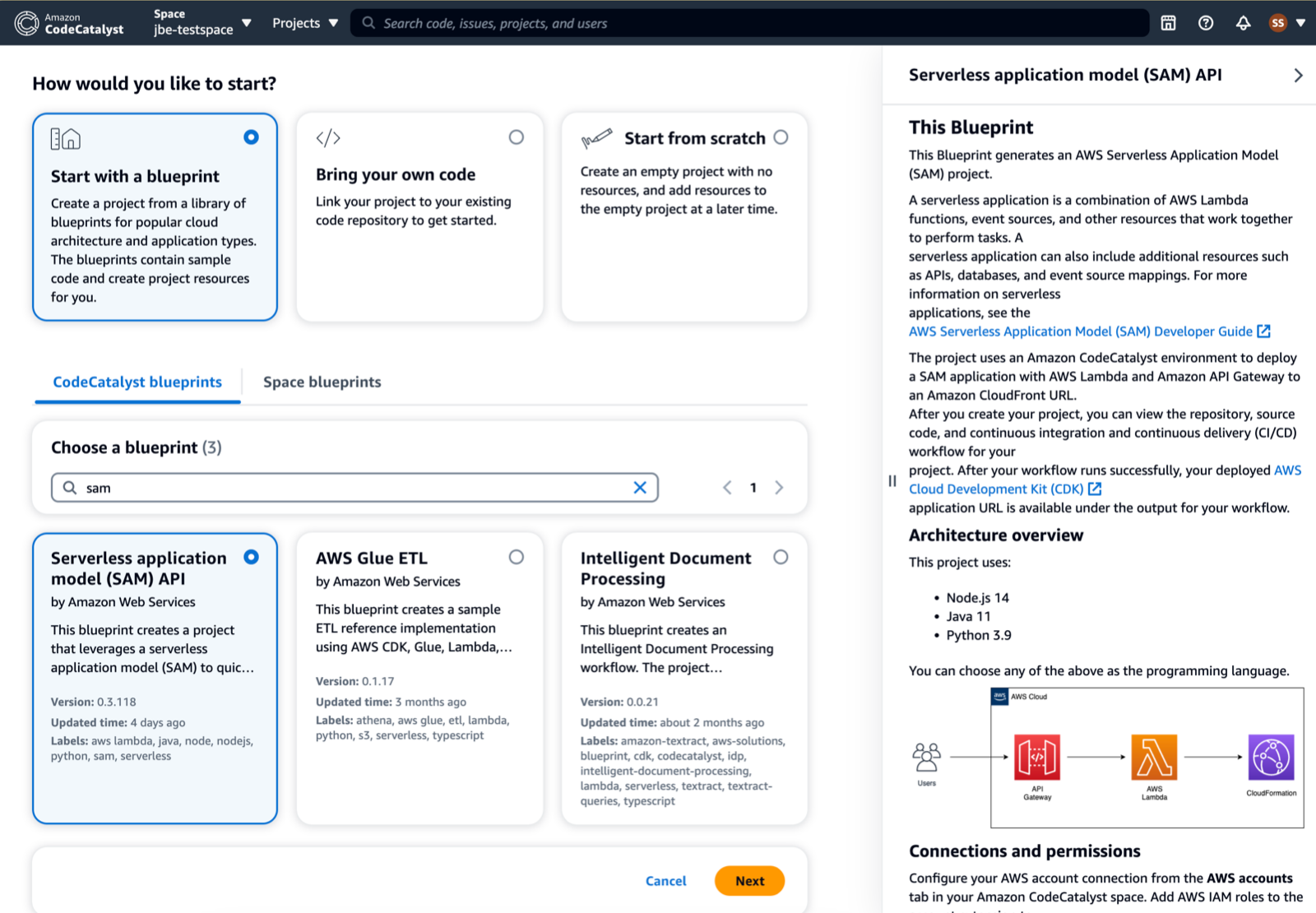Go to the next blueprint page with the right arrow

coord(779,487)
